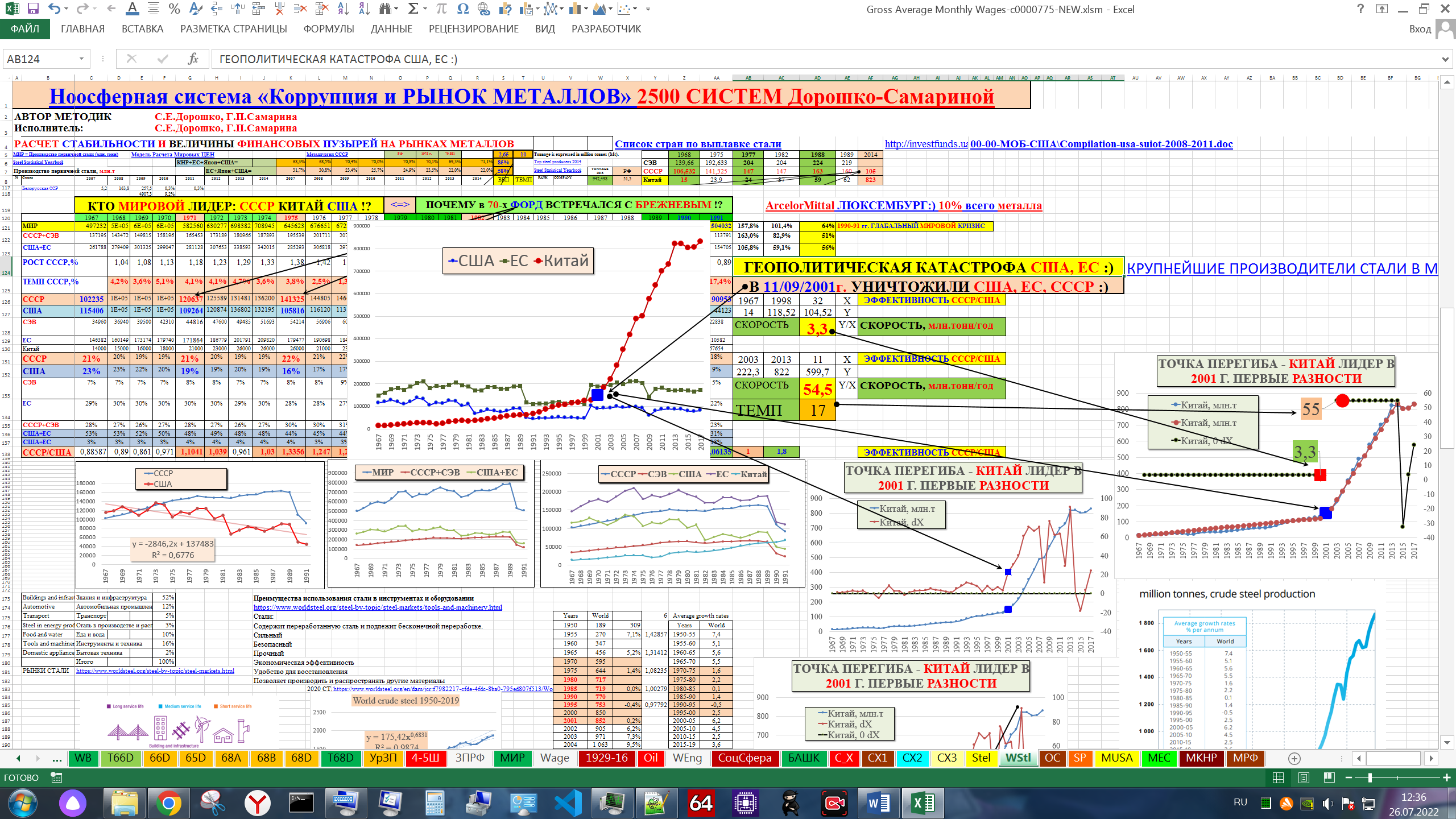Switch to Page Layout view in status bar
This screenshot has width=1456, height=819.
coord(1304,777)
